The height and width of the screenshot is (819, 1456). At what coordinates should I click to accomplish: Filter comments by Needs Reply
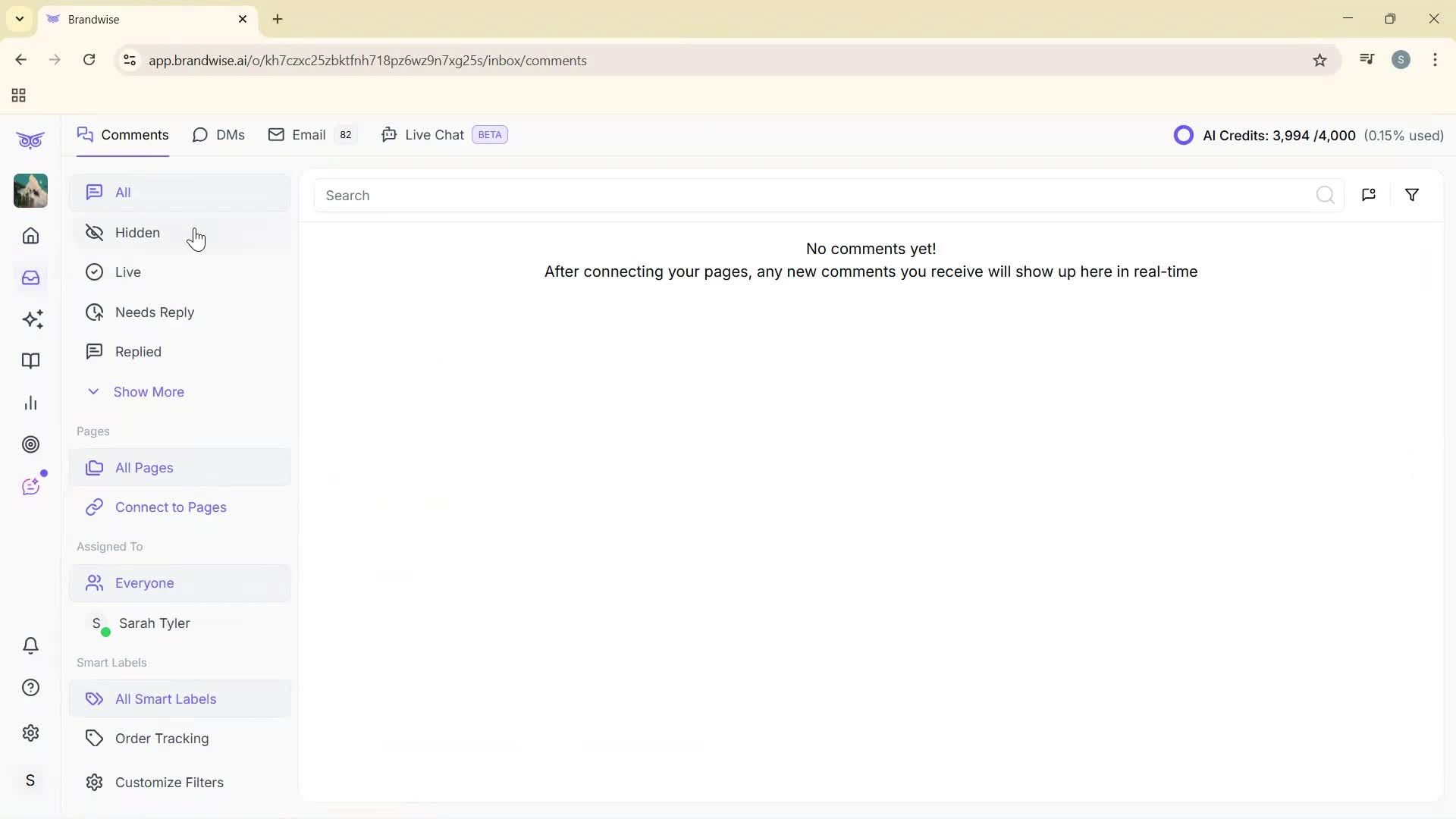click(x=155, y=312)
